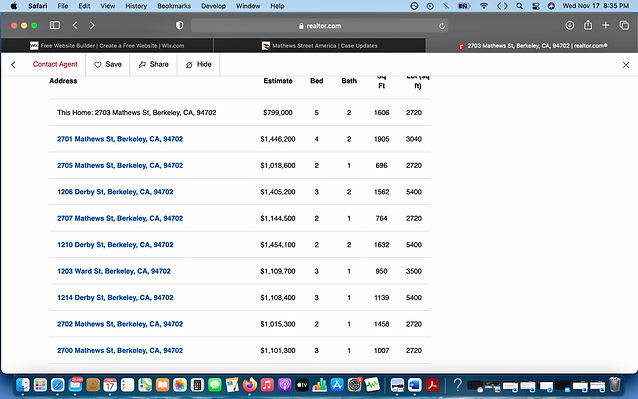Select the This Home 2703 Mathews St text
This screenshot has height=399, width=638.
point(137,113)
